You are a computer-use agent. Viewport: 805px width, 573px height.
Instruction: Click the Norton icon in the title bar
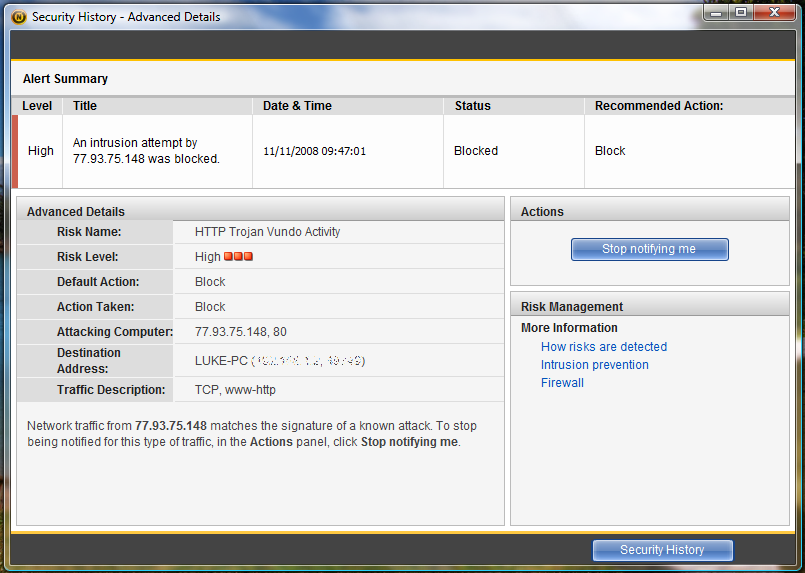click(x=18, y=17)
